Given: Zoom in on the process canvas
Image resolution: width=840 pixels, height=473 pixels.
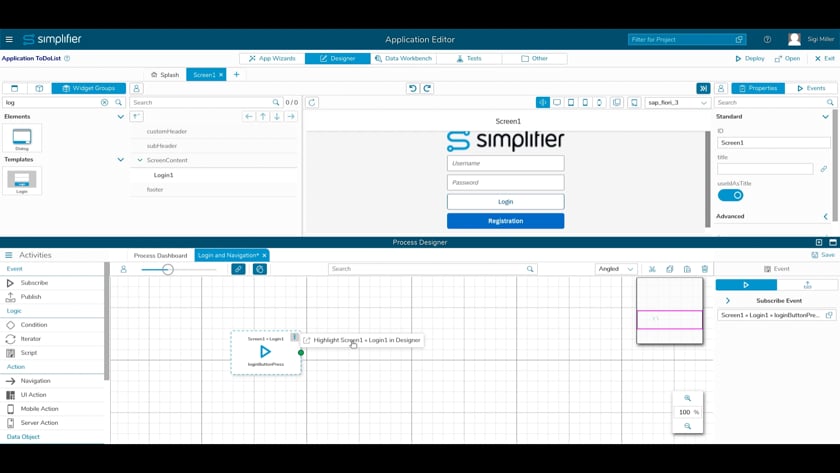Looking at the screenshot, I should (687, 398).
